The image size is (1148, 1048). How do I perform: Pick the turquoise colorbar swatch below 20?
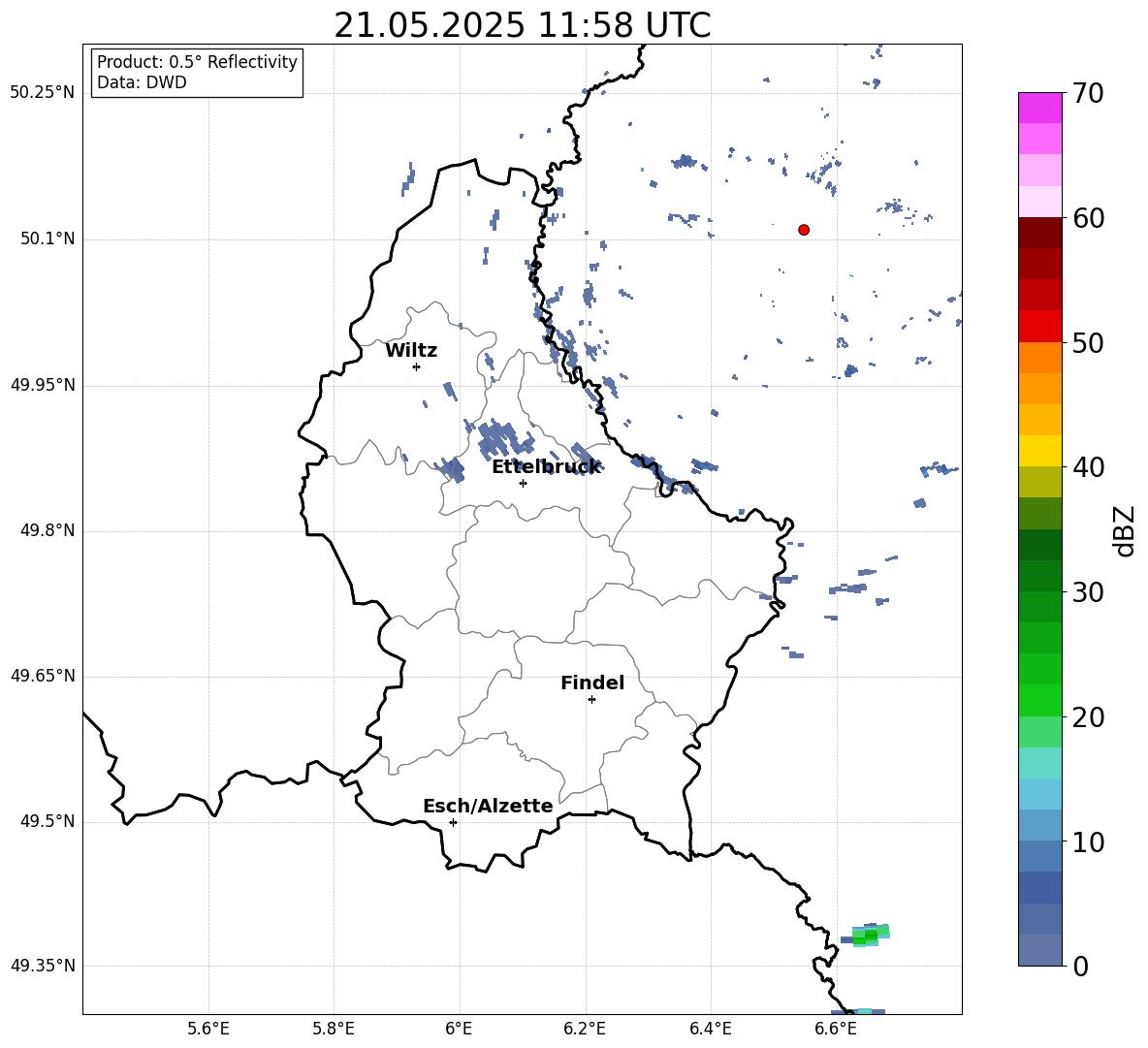click(1040, 763)
